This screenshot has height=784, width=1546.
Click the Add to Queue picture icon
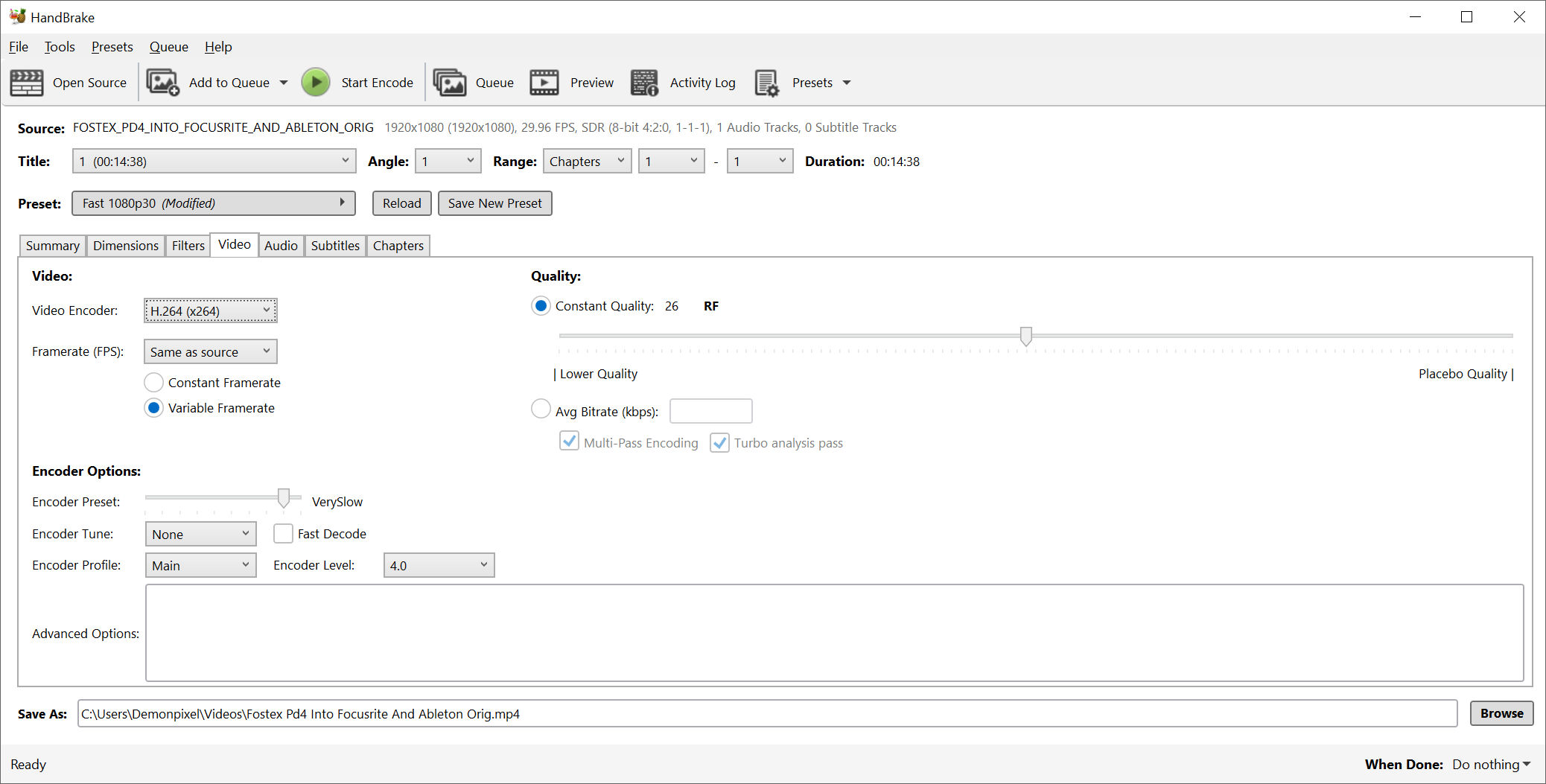tap(162, 83)
